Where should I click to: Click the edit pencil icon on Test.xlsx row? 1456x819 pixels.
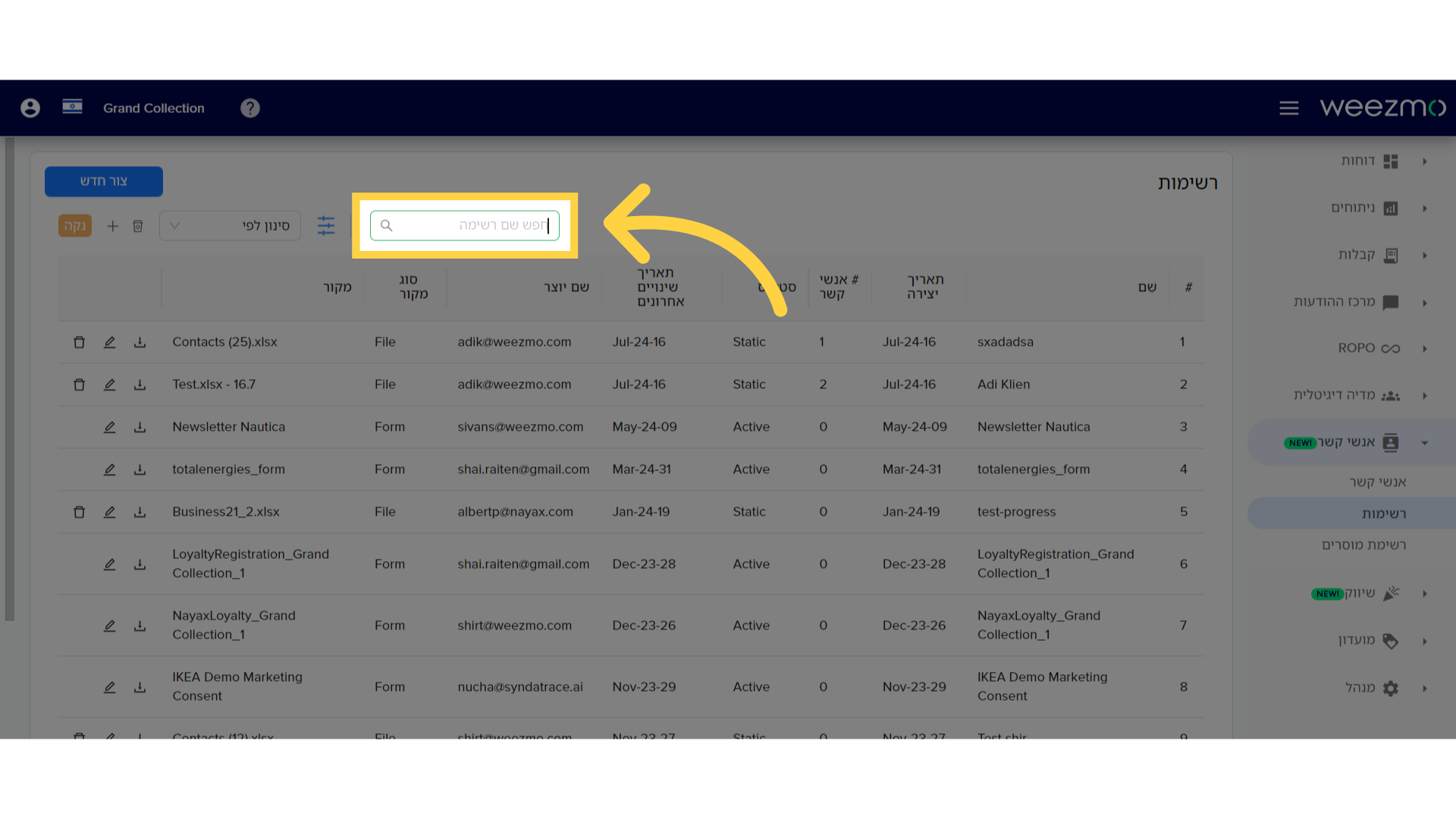110,383
